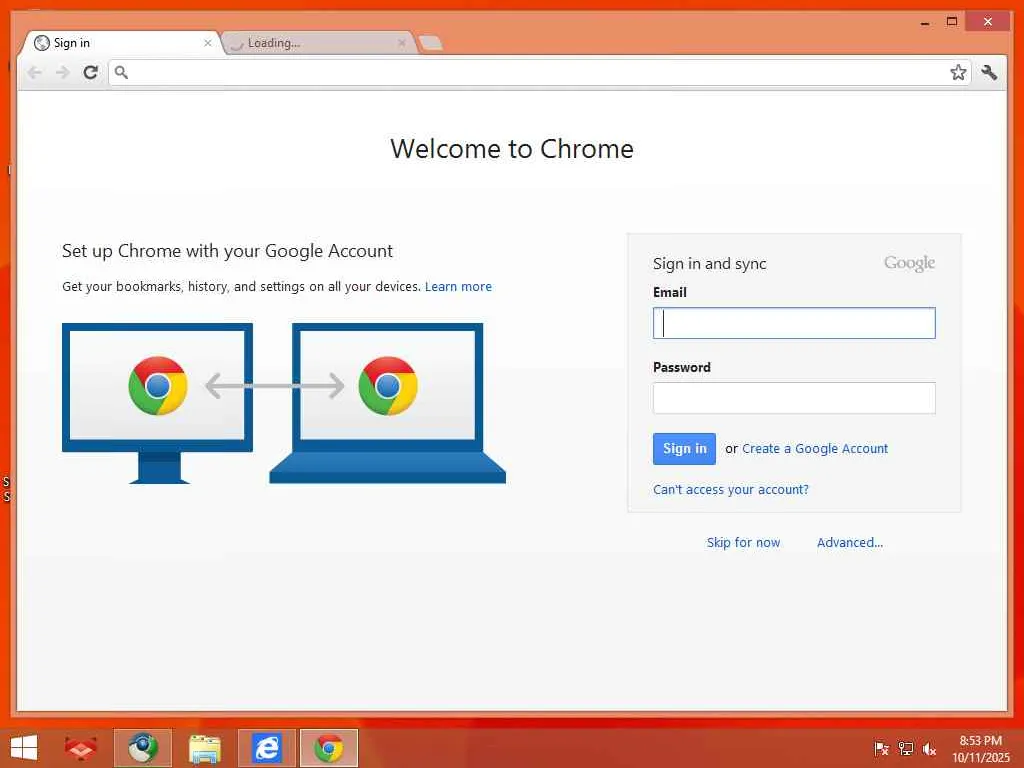The height and width of the screenshot is (768, 1024).
Task: Click the Chrome logo on the laptop illustration
Action: pyautogui.click(x=388, y=386)
